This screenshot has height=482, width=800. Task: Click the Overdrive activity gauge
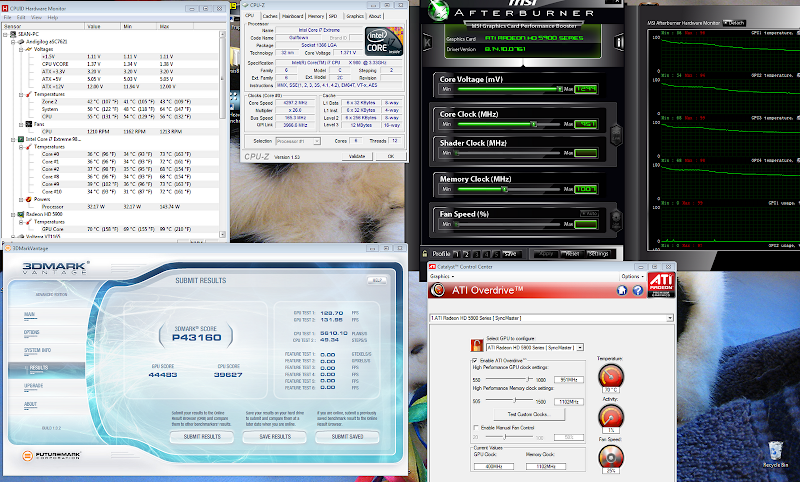pos(611,417)
